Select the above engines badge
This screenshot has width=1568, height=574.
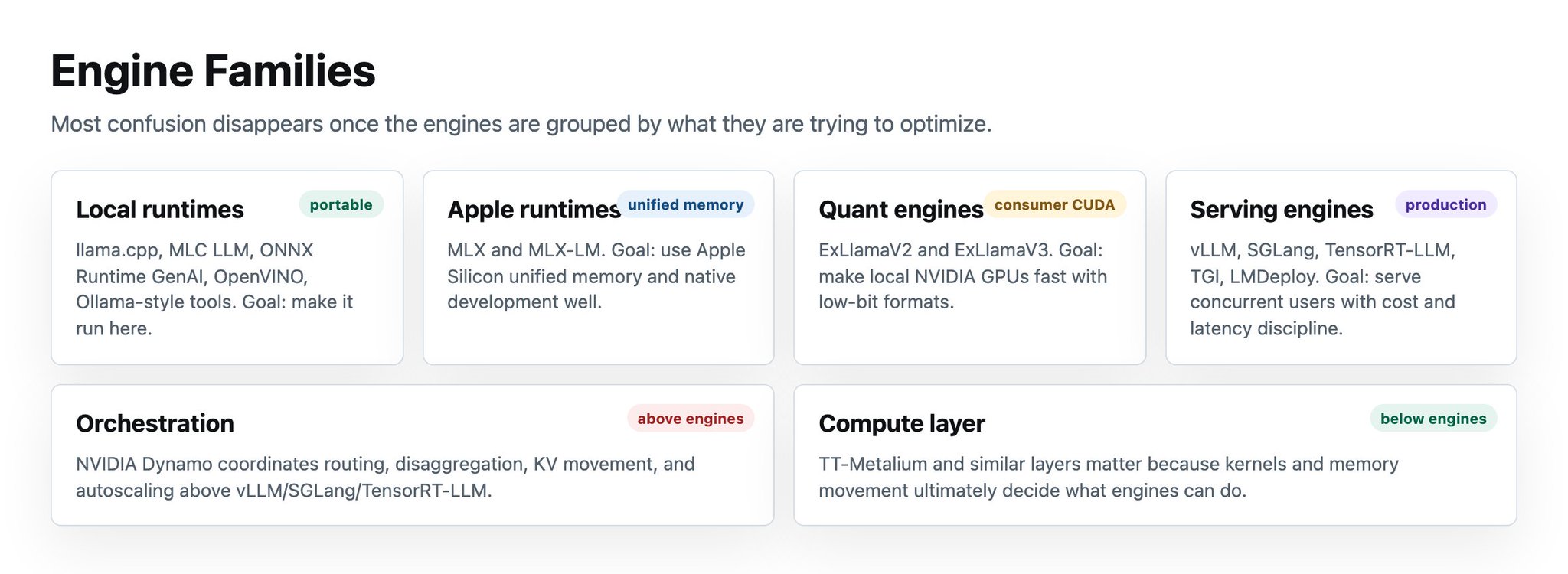pos(690,419)
